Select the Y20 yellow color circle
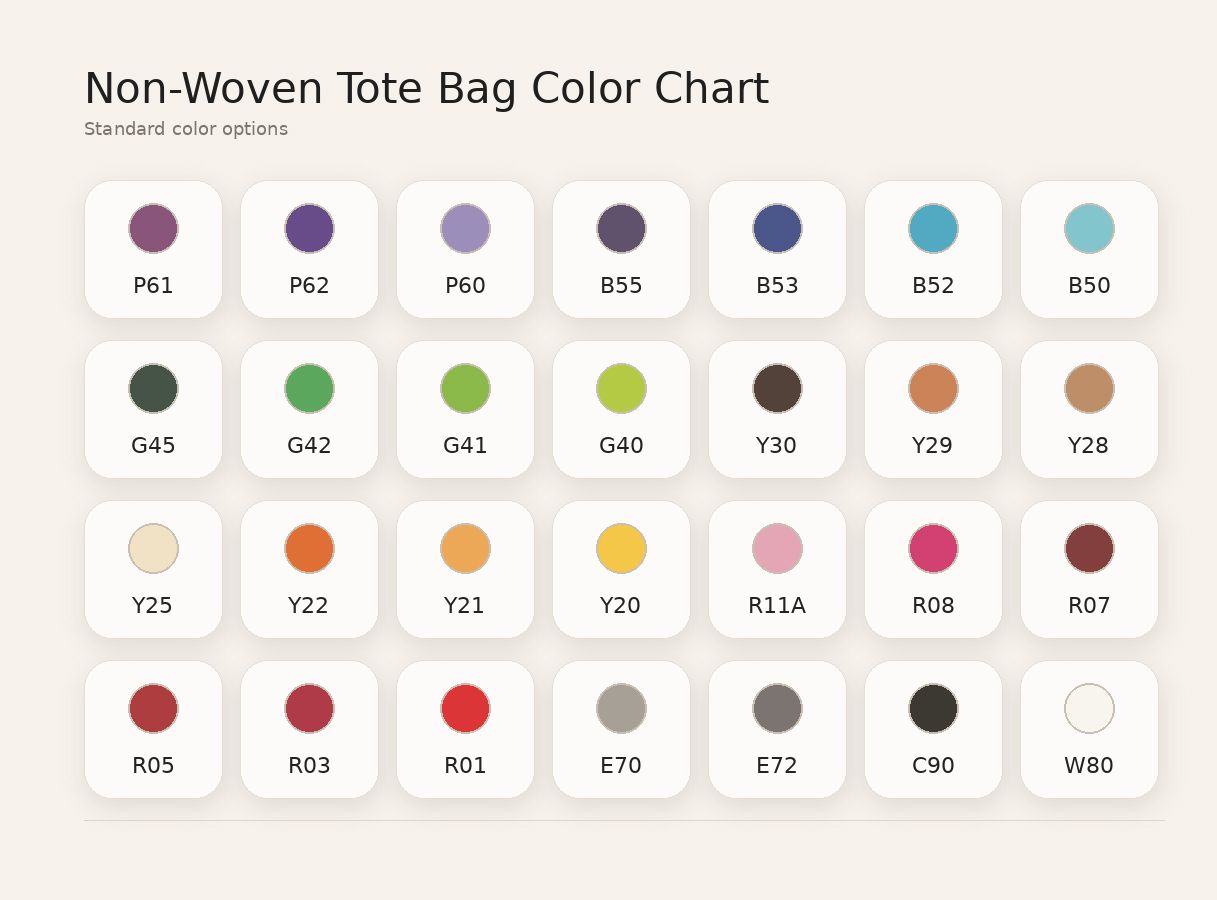 (x=621, y=548)
